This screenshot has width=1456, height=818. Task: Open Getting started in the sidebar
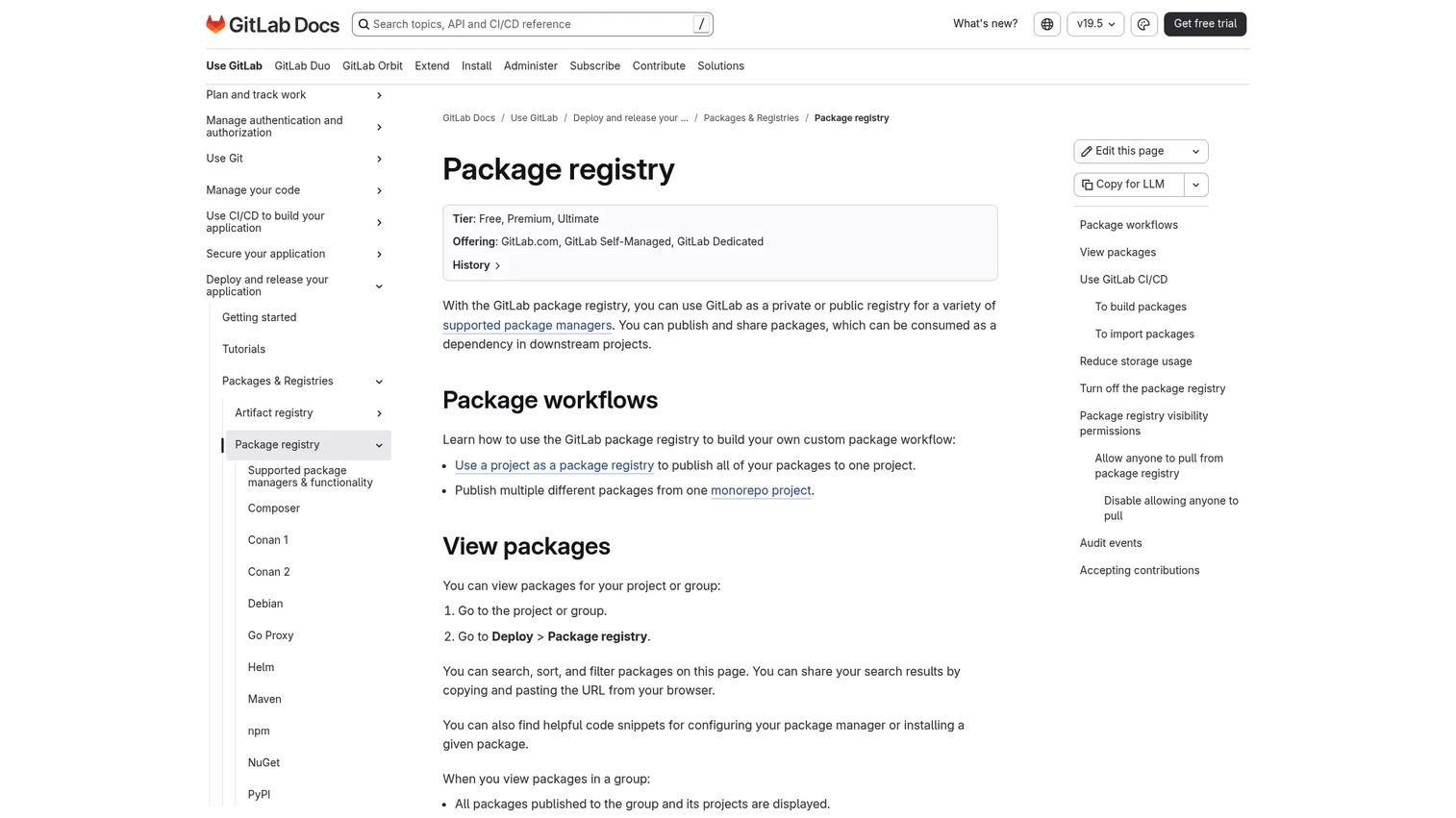[259, 317]
